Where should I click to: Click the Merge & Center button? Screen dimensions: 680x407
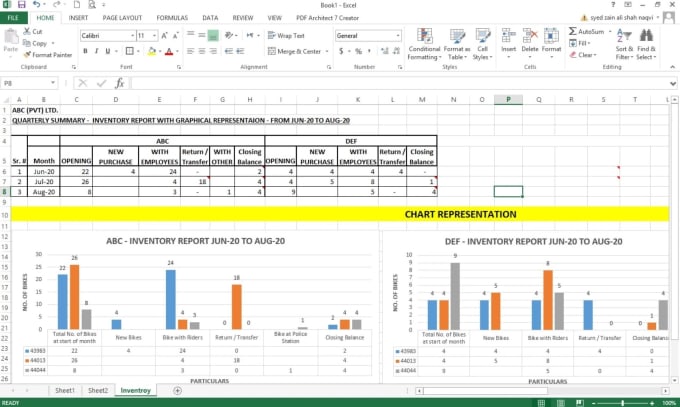click(x=294, y=51)
